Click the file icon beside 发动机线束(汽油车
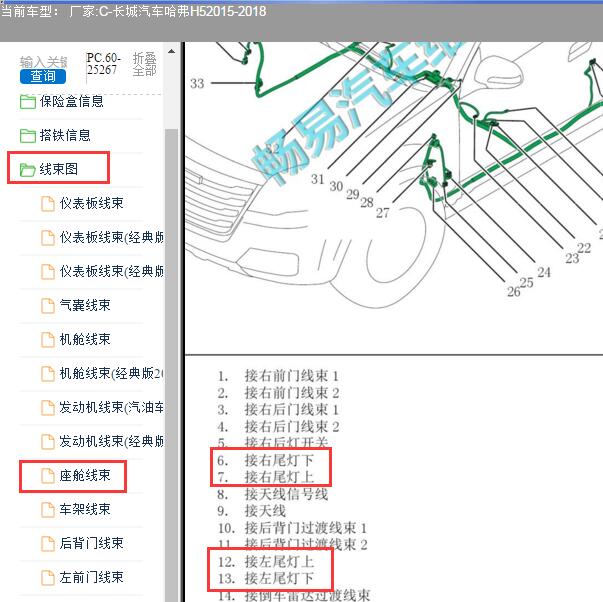Image resolution: width=603 pixels, height=602 pixels. pos(48,408)
